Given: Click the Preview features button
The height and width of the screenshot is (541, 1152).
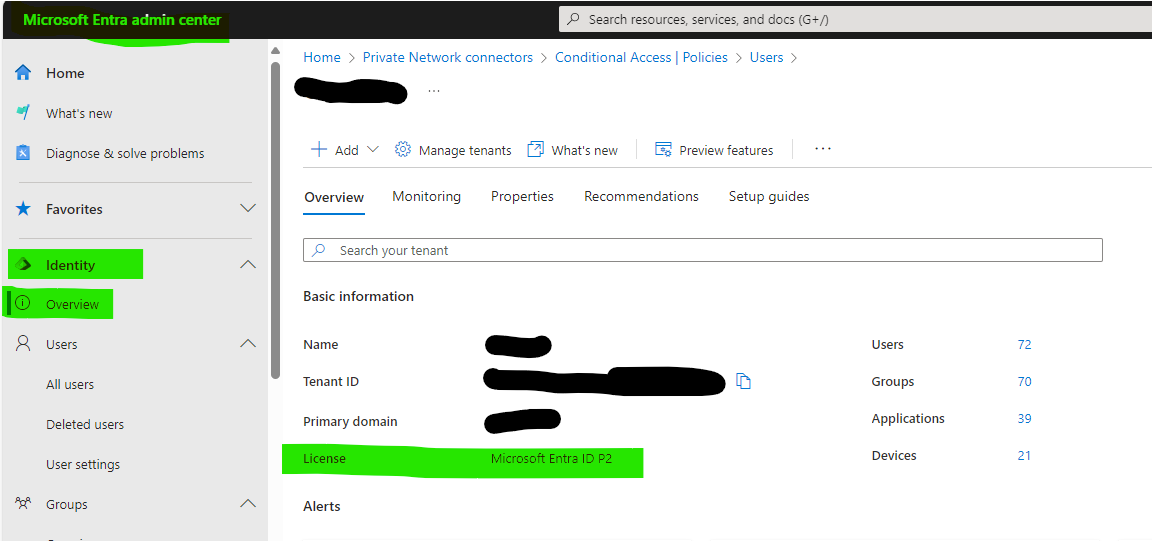Looking at the screenshot, I should point(714,150).
